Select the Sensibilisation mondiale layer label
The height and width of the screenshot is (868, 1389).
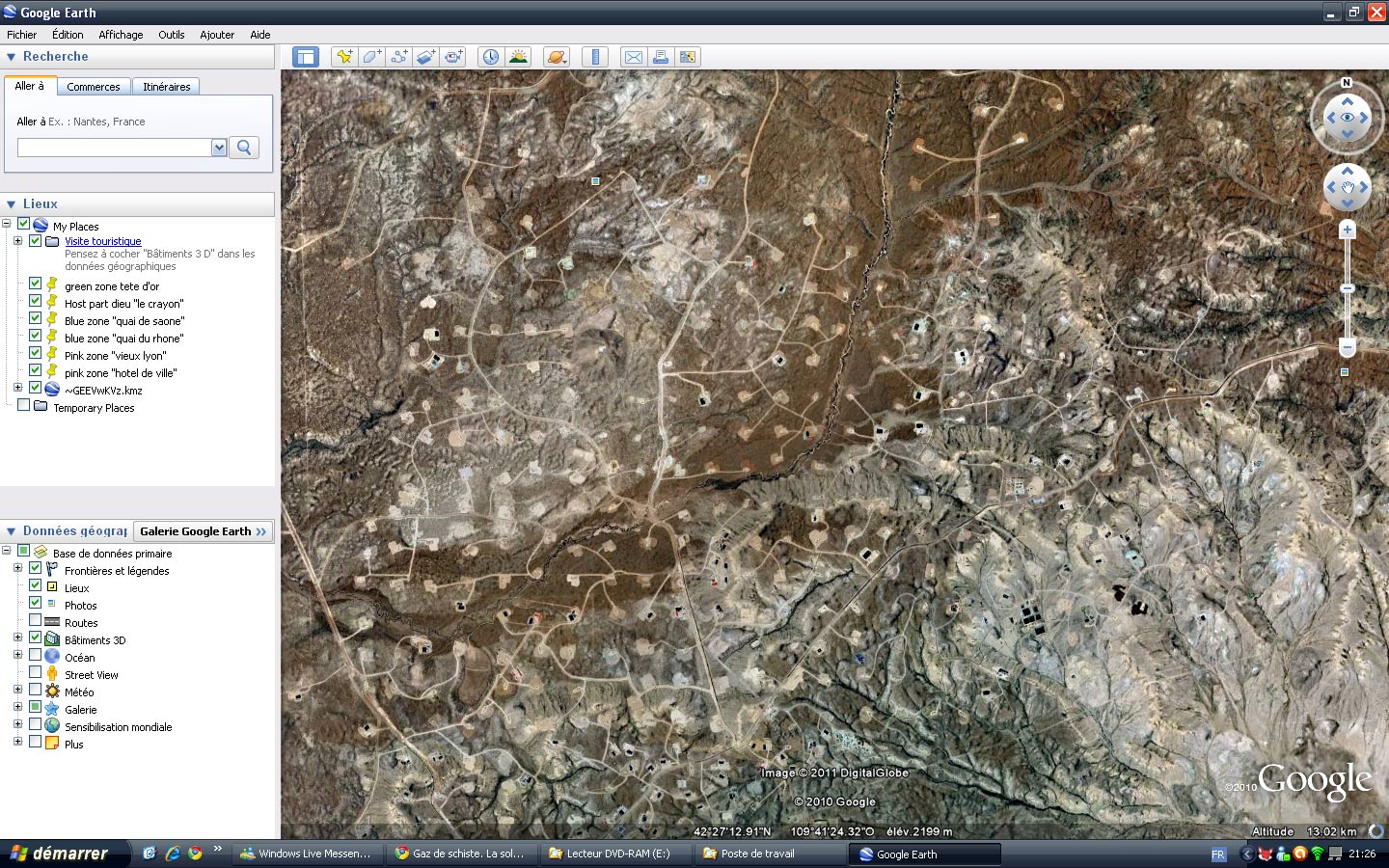tap(118, 727)
